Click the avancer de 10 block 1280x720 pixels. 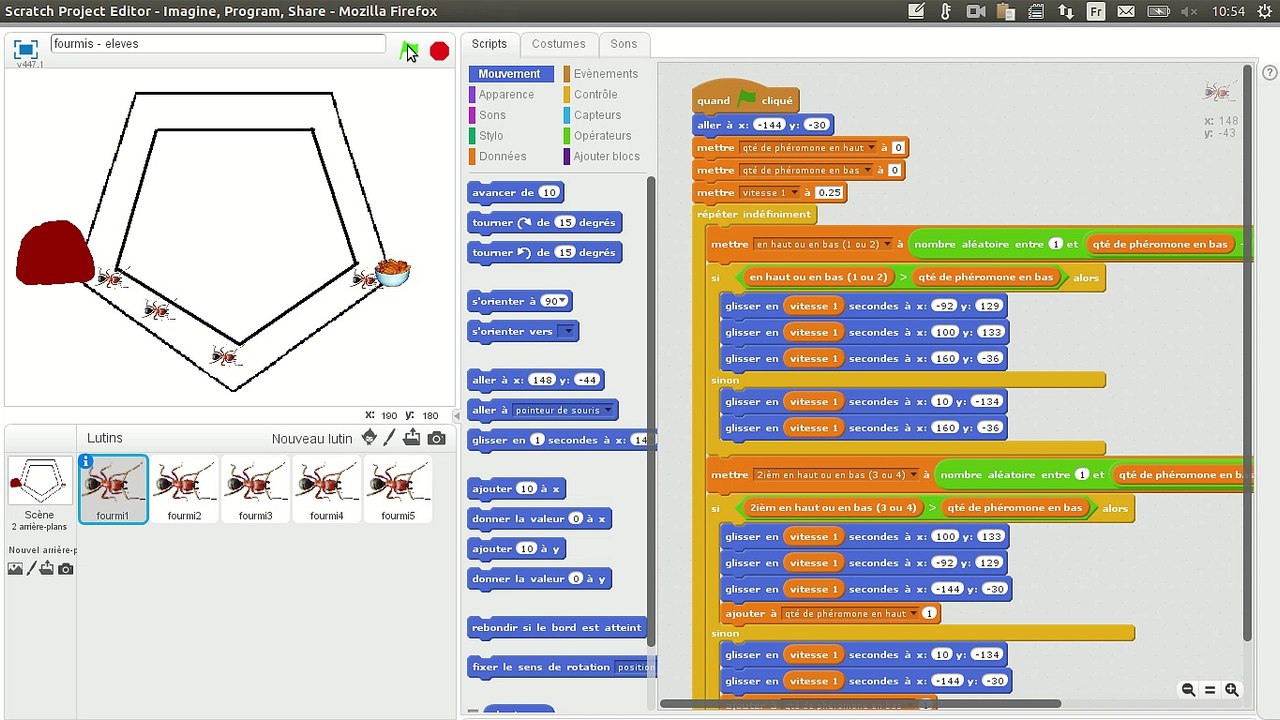click(x=516, y=192)
